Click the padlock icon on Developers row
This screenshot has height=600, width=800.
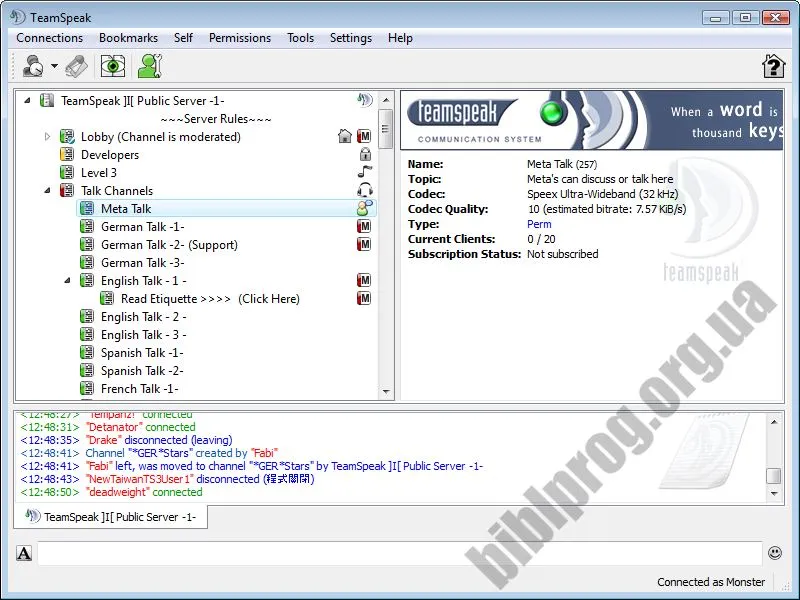tap(365, 154)
